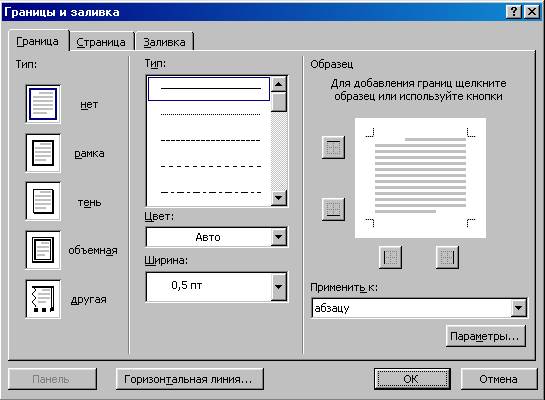Select the 'объемная' 3-D border icon
Viewport: 545px width, 400px height.
pyautogui.click(x=43, y=250)
